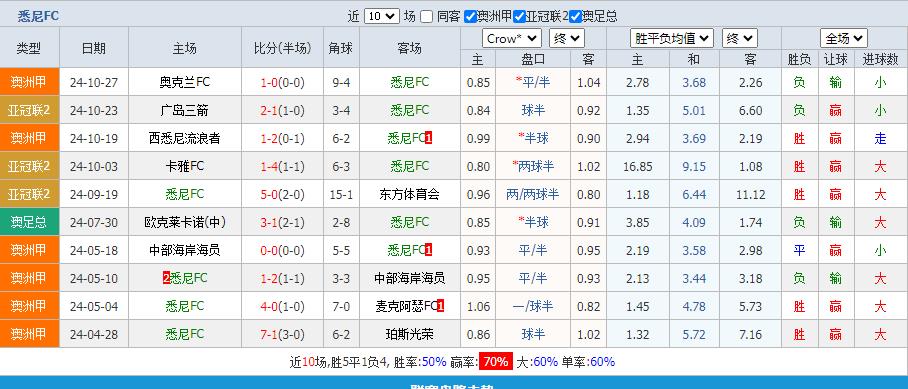Click the 类型 column header
This screenshot has width=908, height=389.
pyautogui.click(x=30, y=48)
